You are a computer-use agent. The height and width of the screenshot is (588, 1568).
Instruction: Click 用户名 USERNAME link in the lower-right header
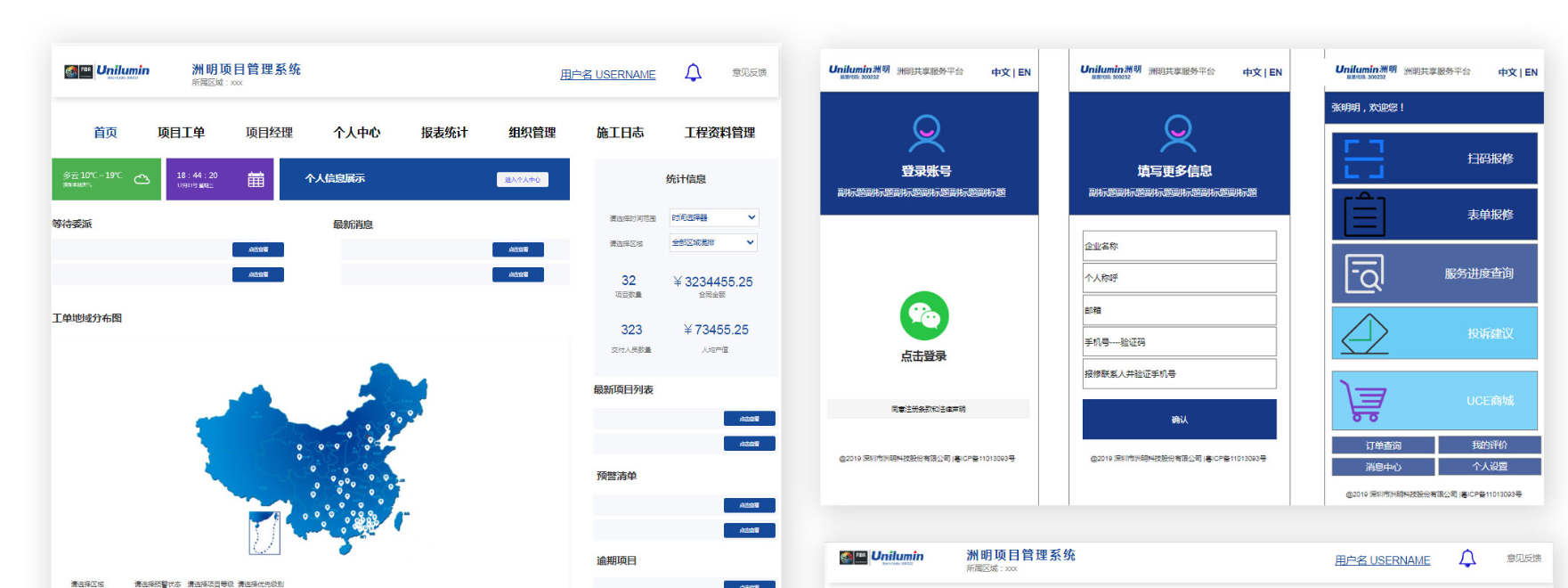point(1383,560)
